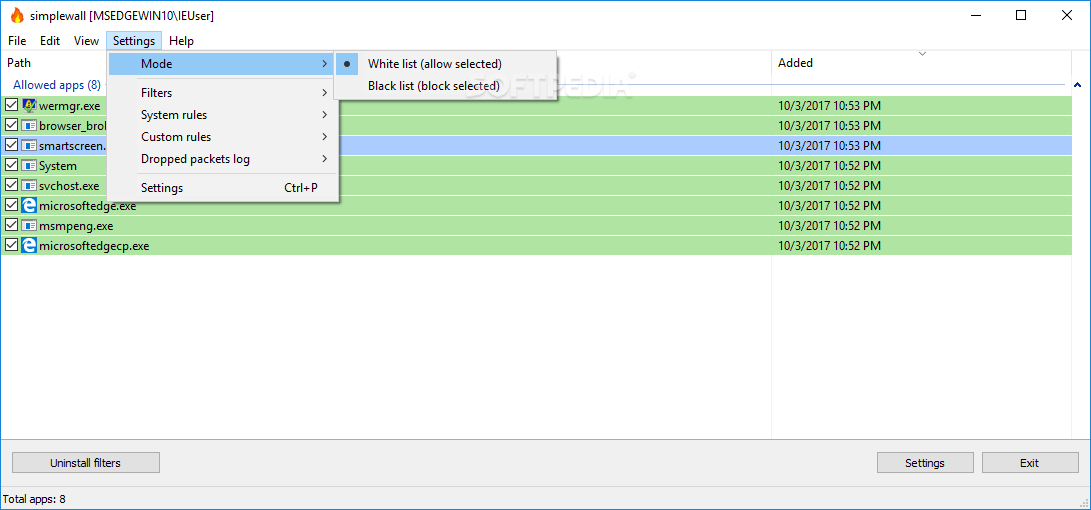The width and height of the screenshot is (1091, 510).
Task: Click the Added column sort arrow
Action: pyautogui.click(x=923, y=54)
